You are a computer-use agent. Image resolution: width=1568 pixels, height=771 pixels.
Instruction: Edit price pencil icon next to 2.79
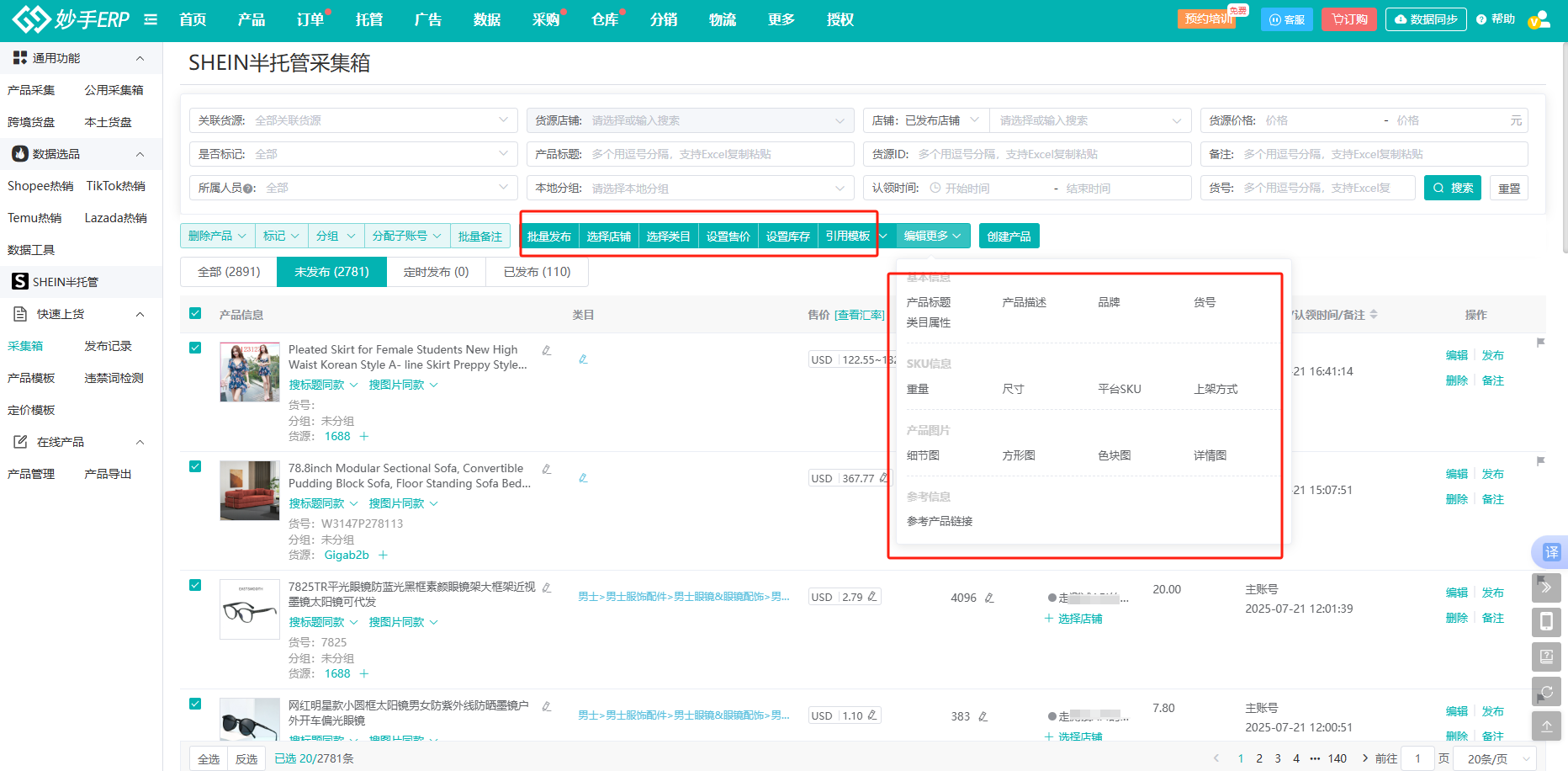coord(872,597)
